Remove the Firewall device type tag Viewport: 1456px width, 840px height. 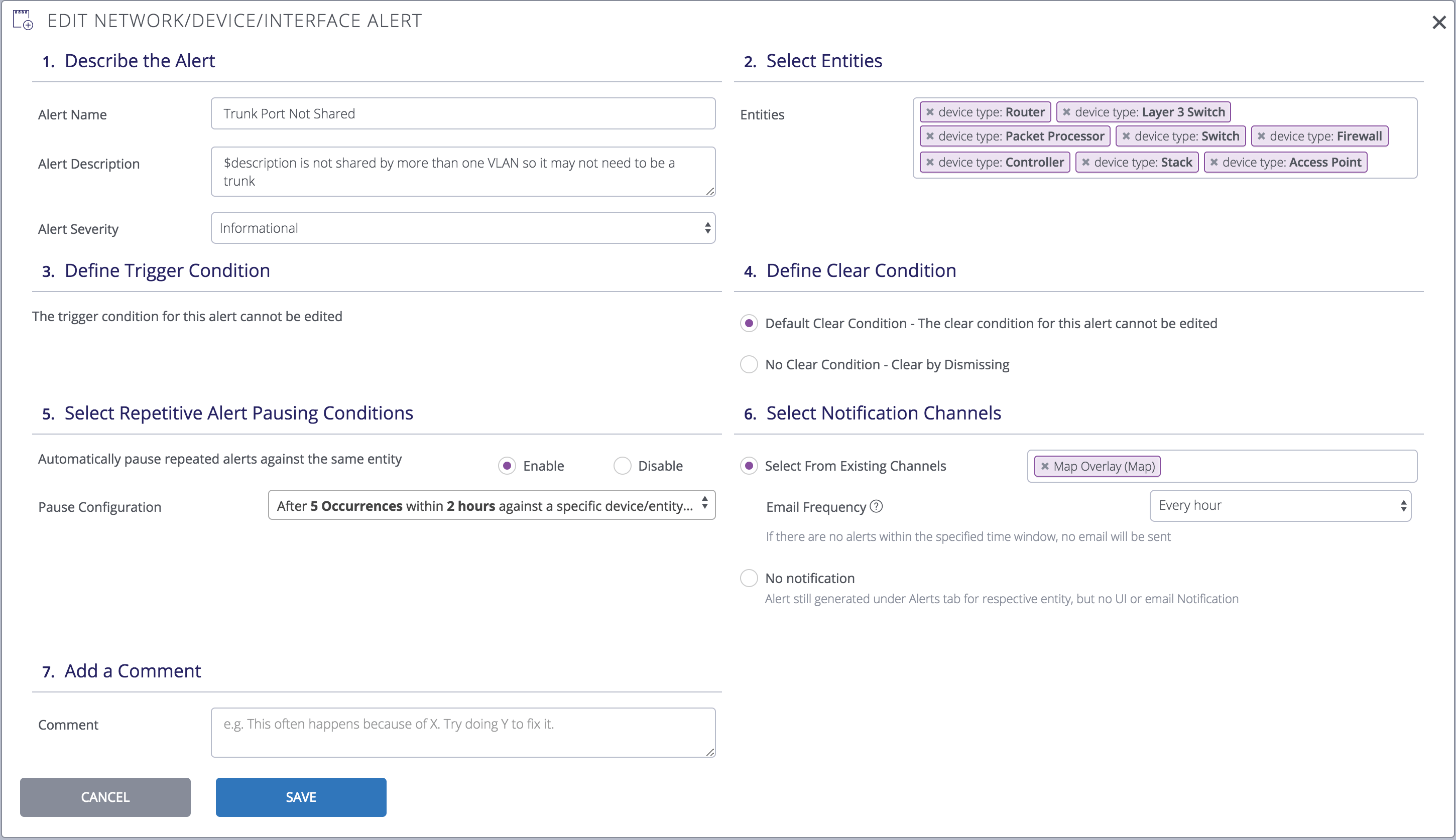(x=1262, y=136)
